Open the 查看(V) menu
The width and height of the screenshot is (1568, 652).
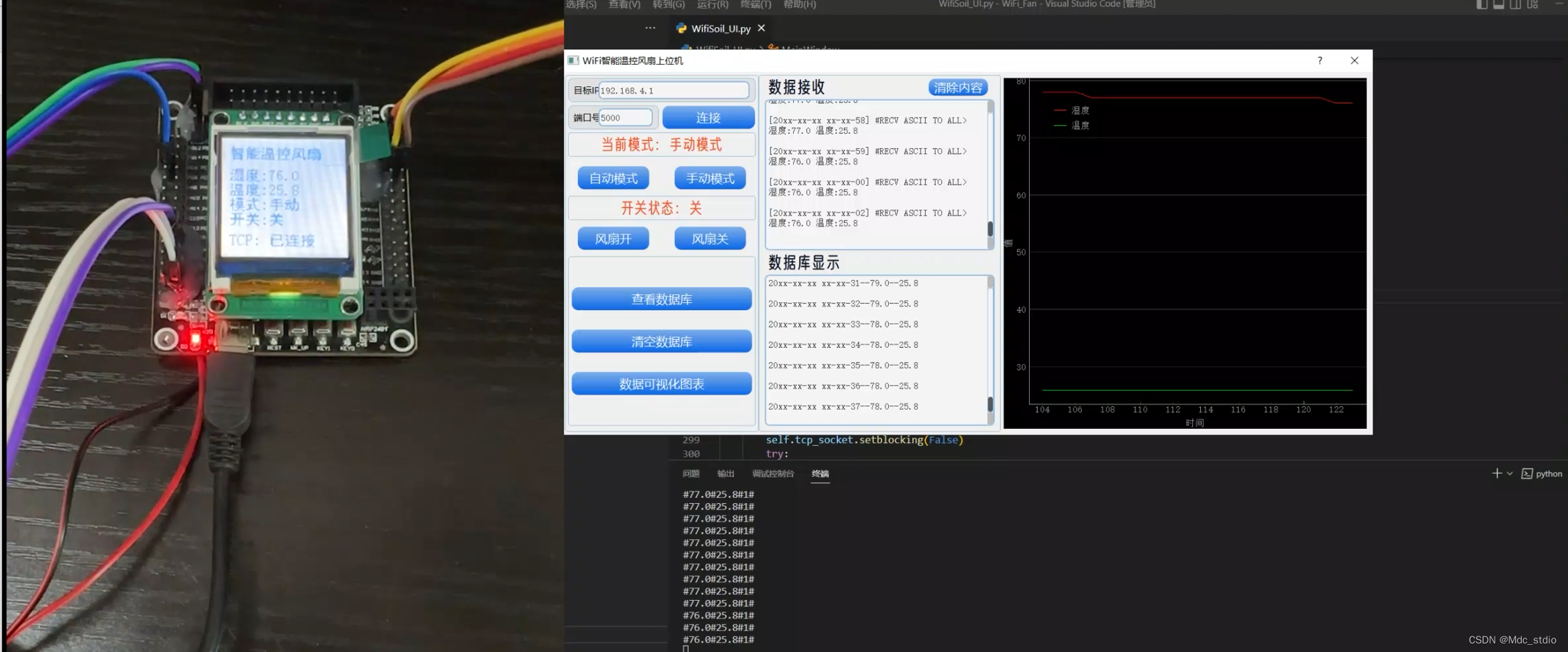tap(624, 4)
